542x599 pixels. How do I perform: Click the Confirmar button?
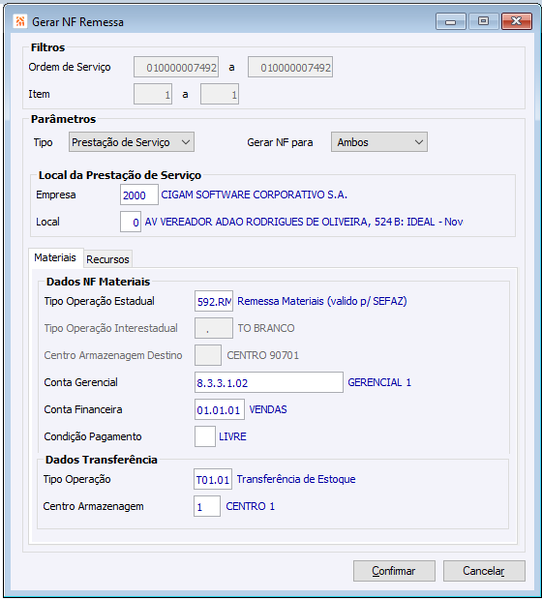click(x=394, y=571)
